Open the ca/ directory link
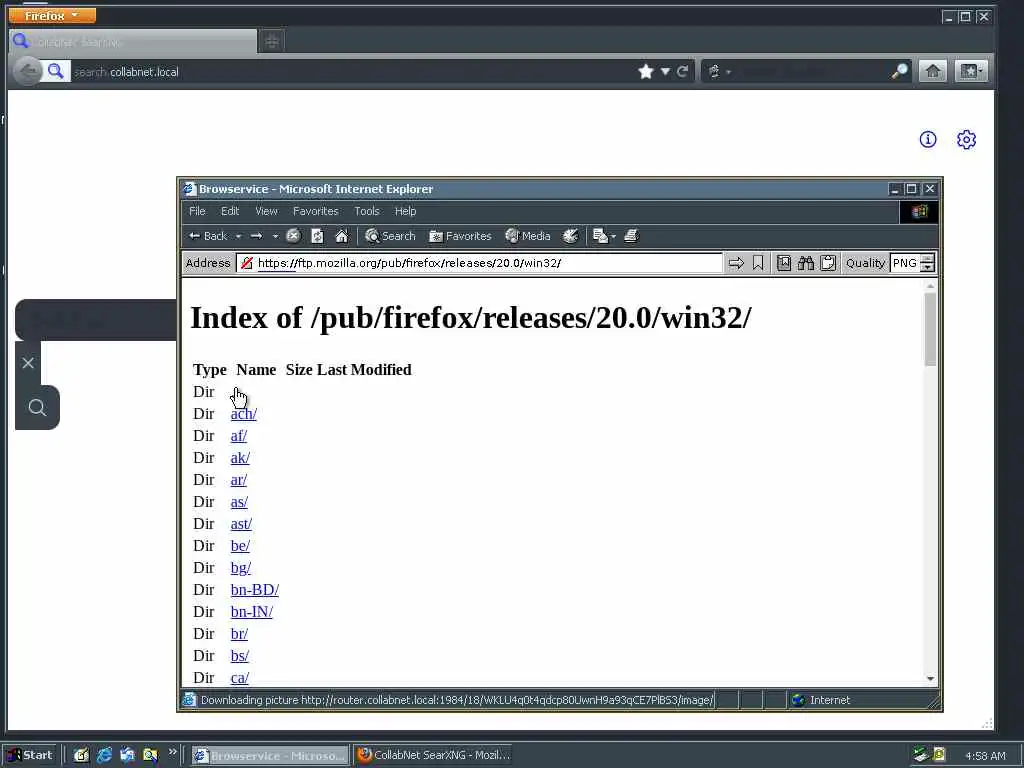Image resolution: width=1024 pixels, height=768 pixels. (240, 678)
